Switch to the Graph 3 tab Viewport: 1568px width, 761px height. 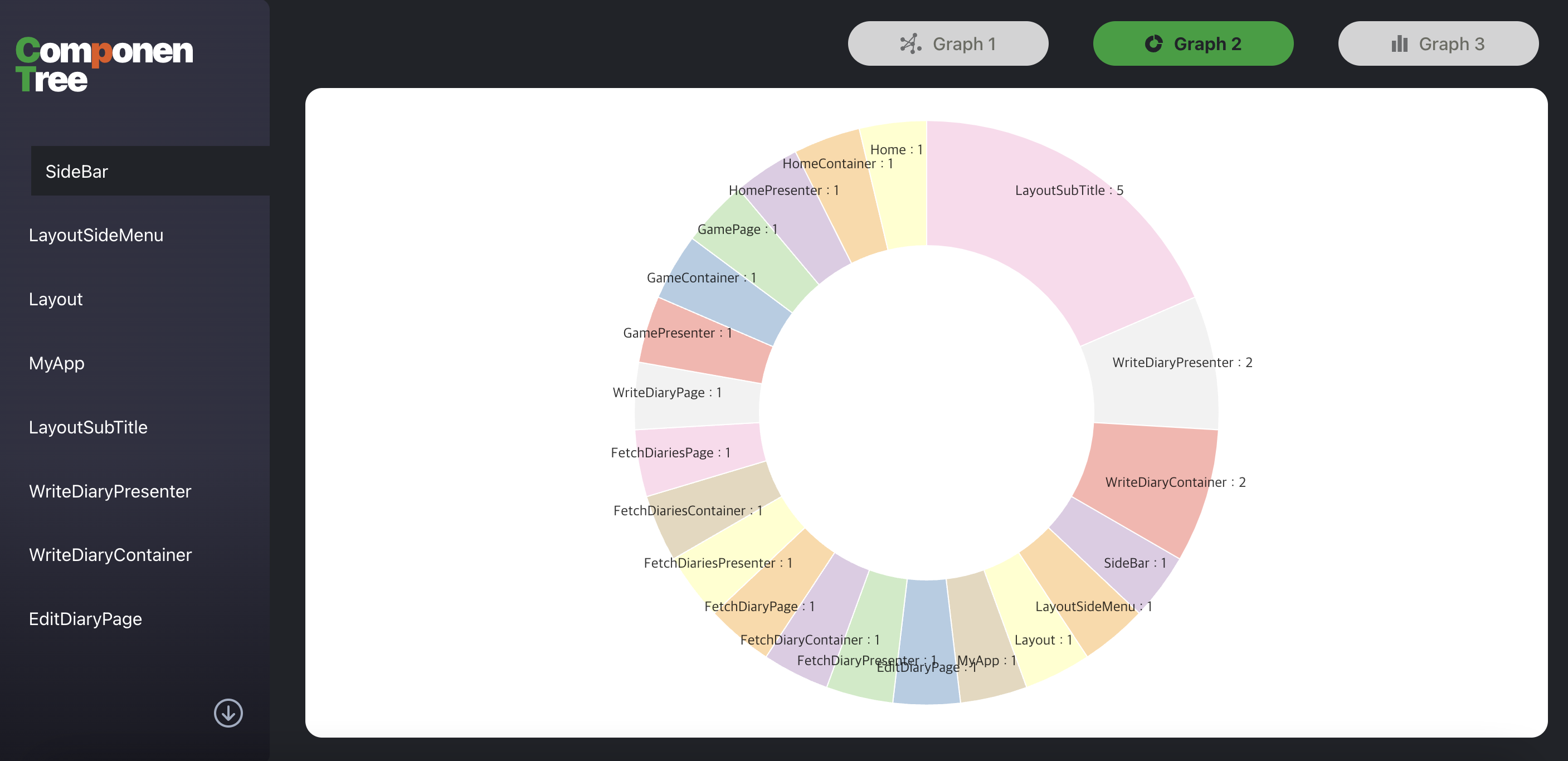(1438, 44)
